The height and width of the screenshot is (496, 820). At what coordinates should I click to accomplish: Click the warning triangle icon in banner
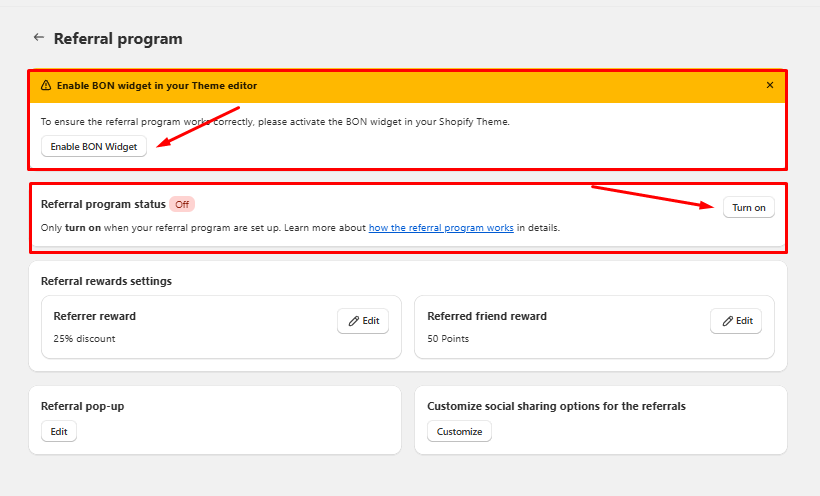tap(46, 85)
